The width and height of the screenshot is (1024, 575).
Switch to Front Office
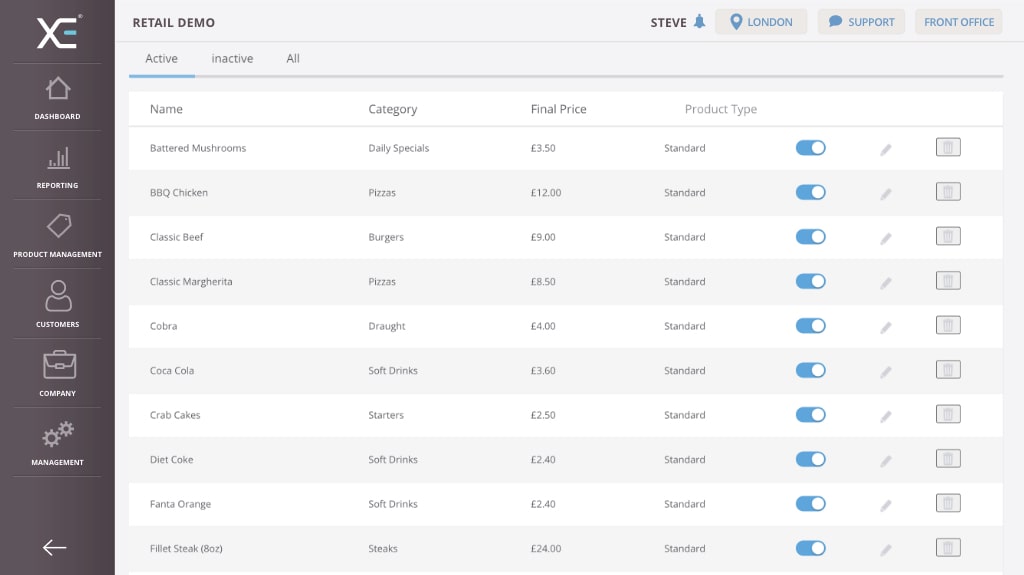click(958, 22)
